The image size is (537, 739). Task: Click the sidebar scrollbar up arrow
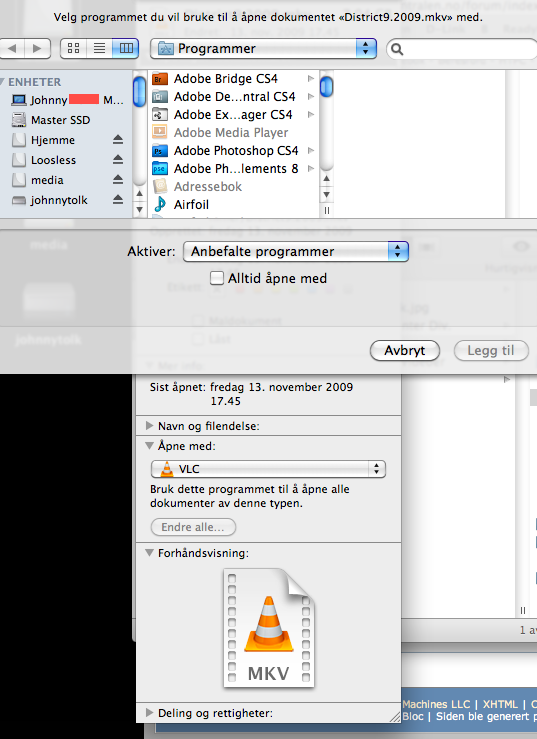[139, 194]
